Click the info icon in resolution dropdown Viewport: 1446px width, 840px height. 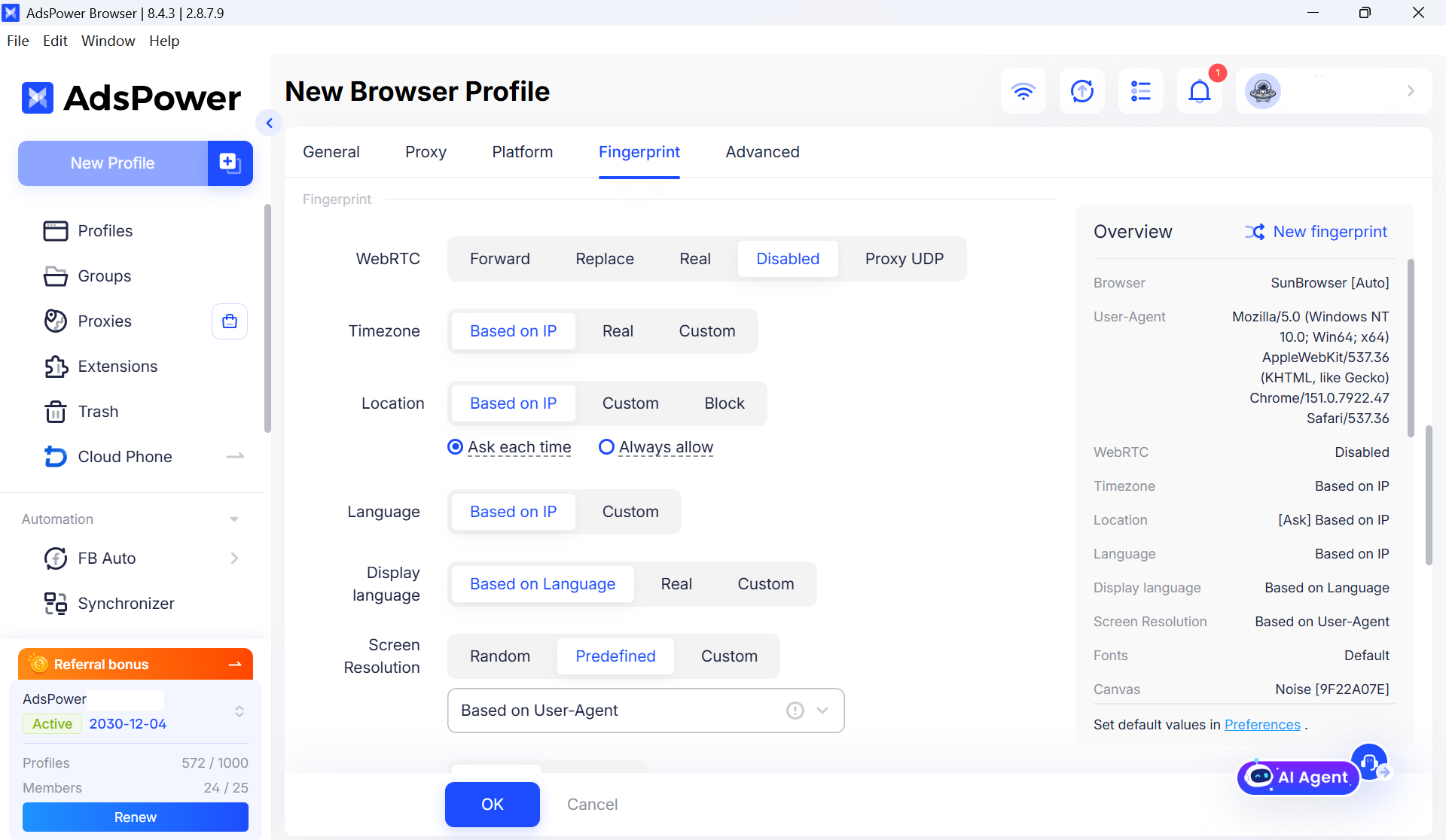coord(795,711)
